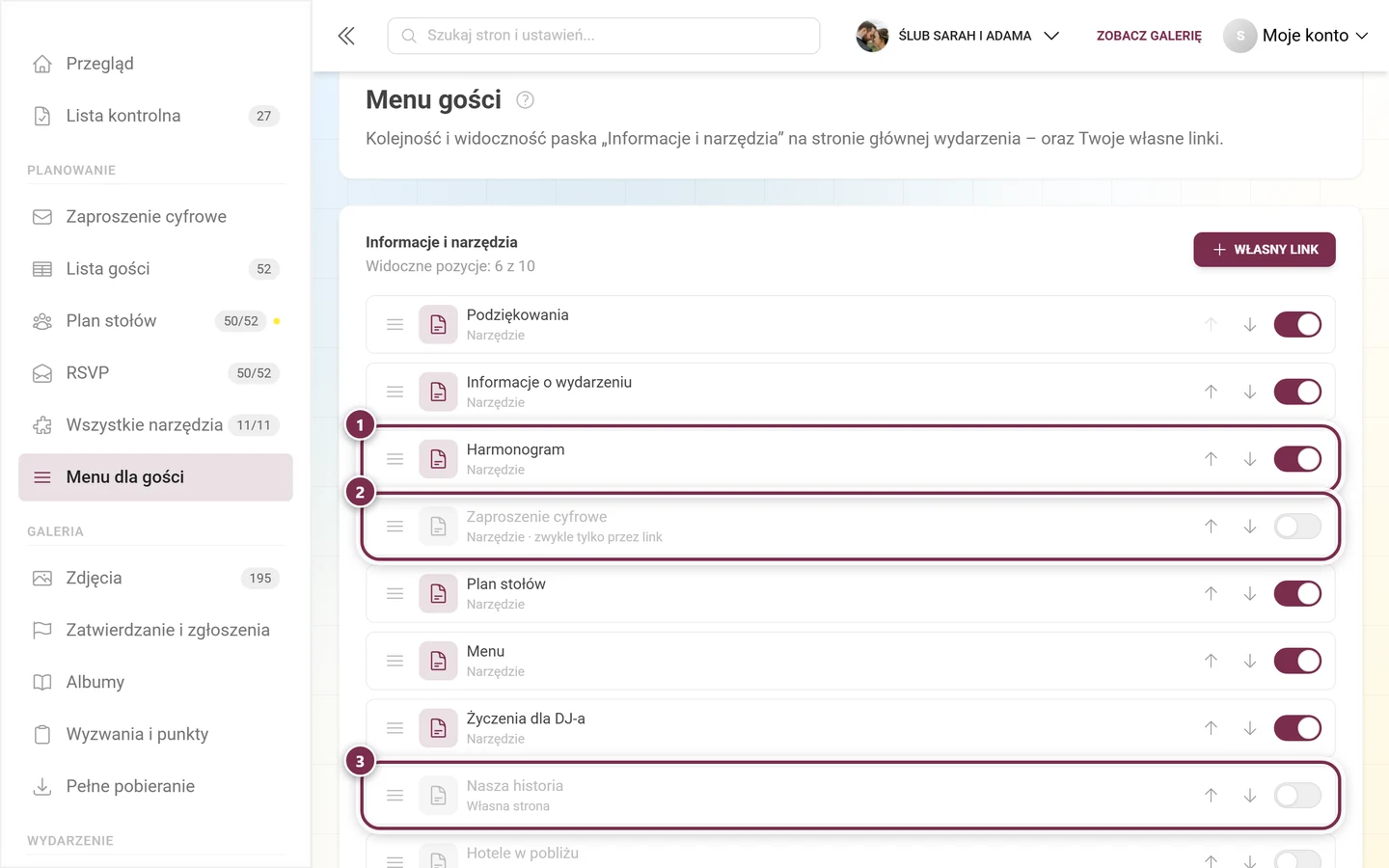Open Albumy in the sidebar
Screen dimensions: 1389x868
(155, 683)
